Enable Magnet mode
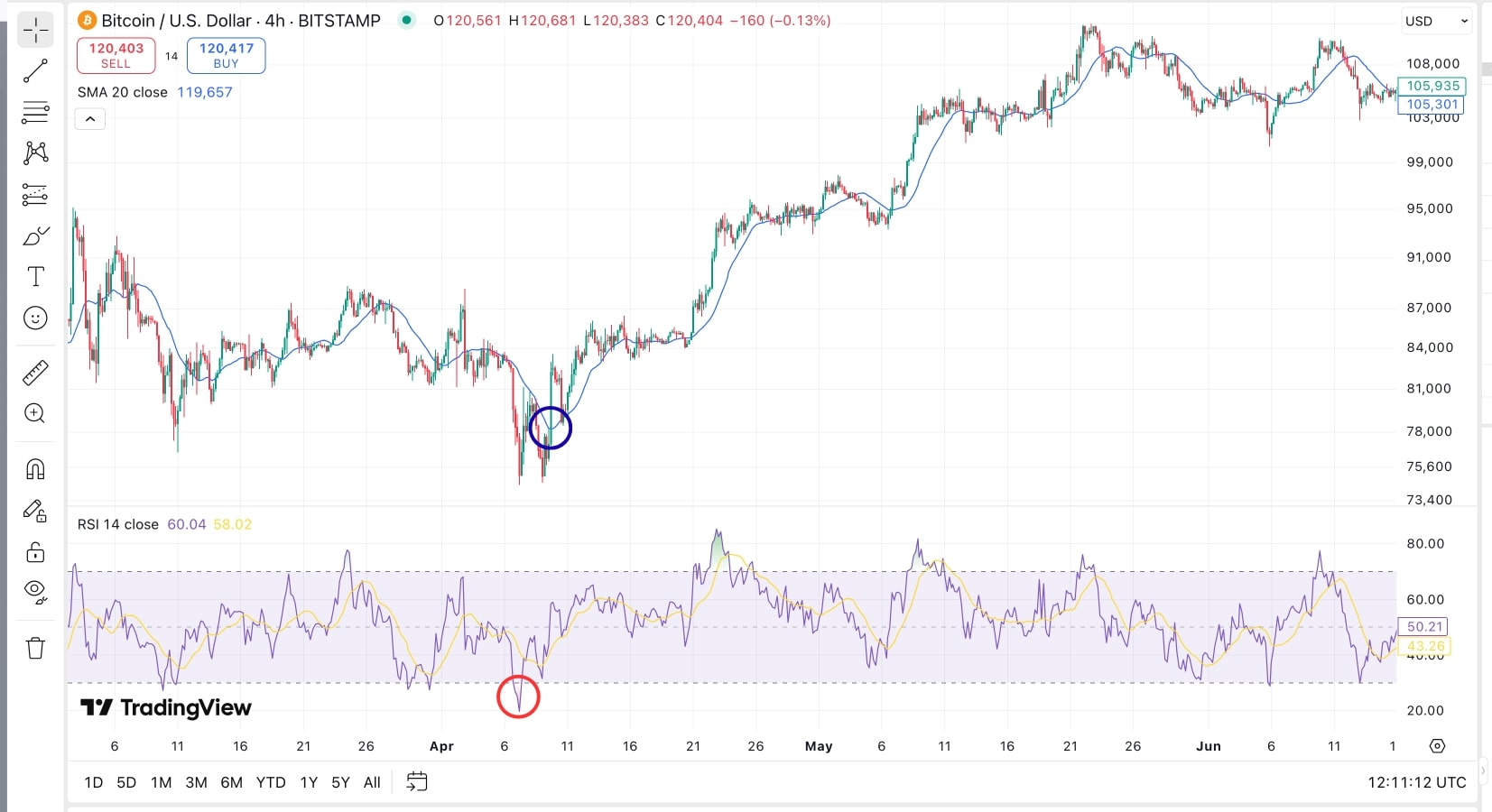1492x812 pixels. pos(35,468)
